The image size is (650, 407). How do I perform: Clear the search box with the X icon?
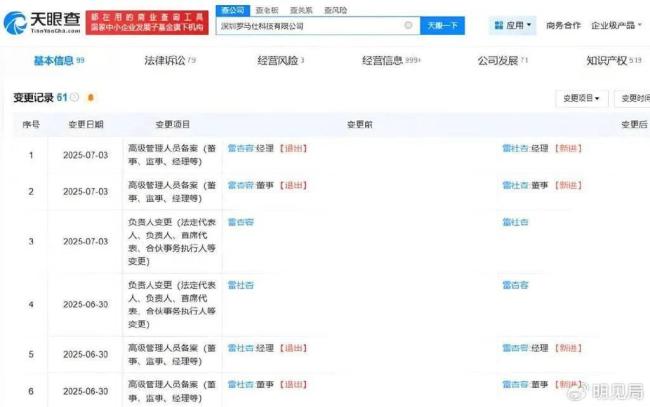[408, 25]
